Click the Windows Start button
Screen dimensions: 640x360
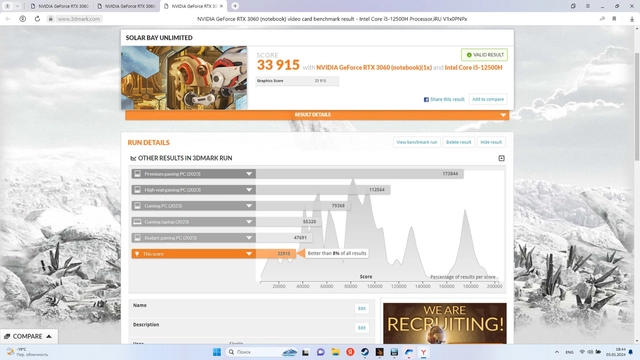point(217,352)
